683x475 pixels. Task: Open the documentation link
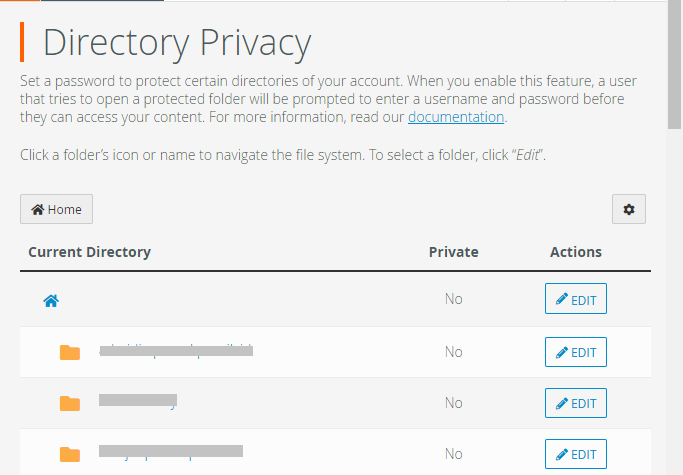[x=455, y=117]
